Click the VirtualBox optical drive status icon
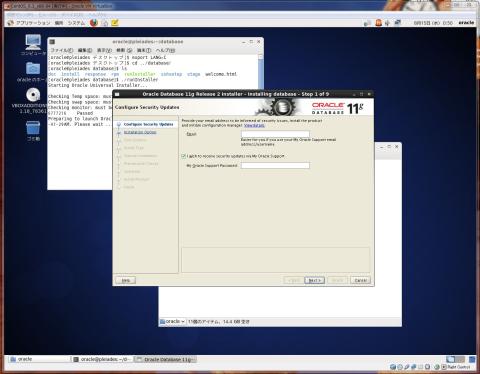This screenshot has height=374, width=480. [x=400, y=367]
